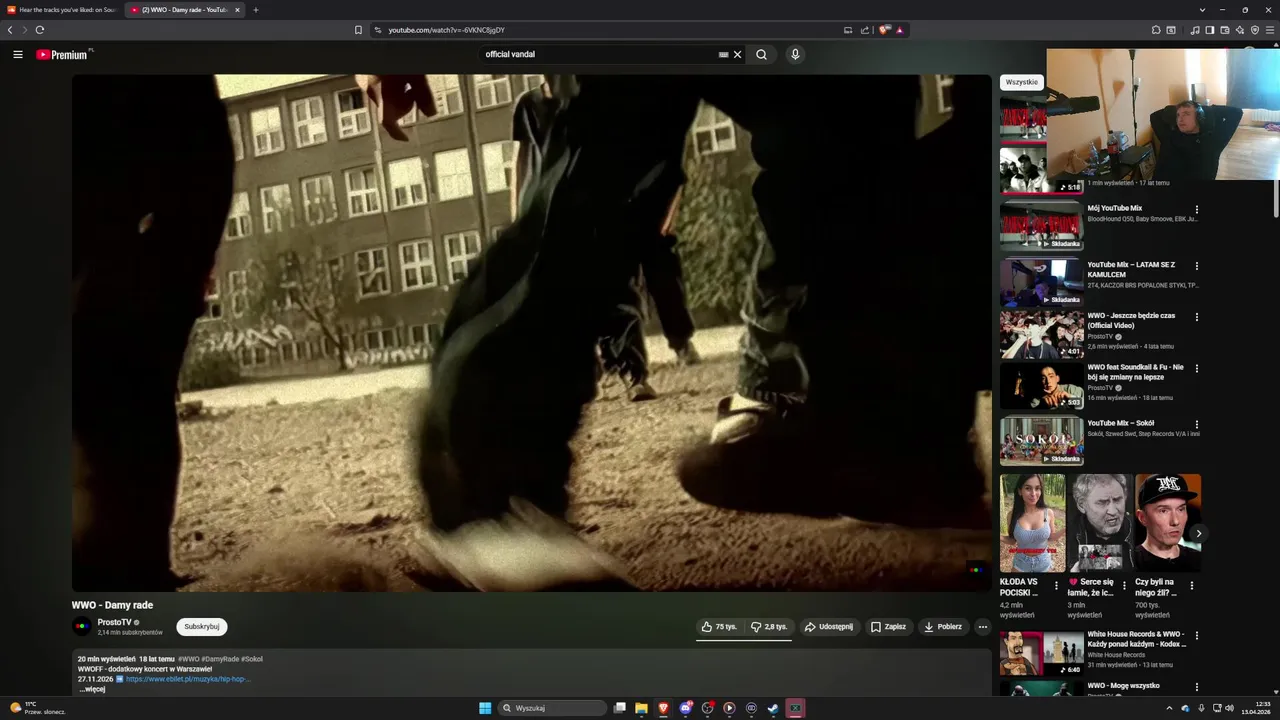
Task: Open the tab search dropdown arrow
Action: 1202,10
